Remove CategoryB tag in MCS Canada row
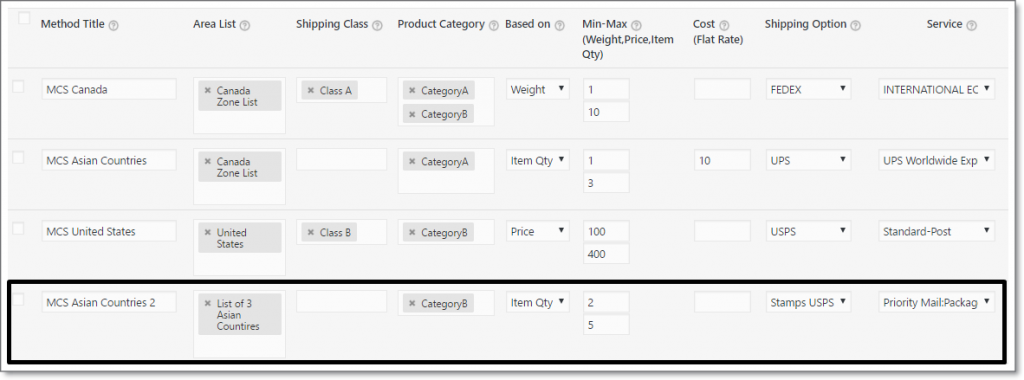The image size is (1024, 380). pyautogui.click(x=412, y=114)
